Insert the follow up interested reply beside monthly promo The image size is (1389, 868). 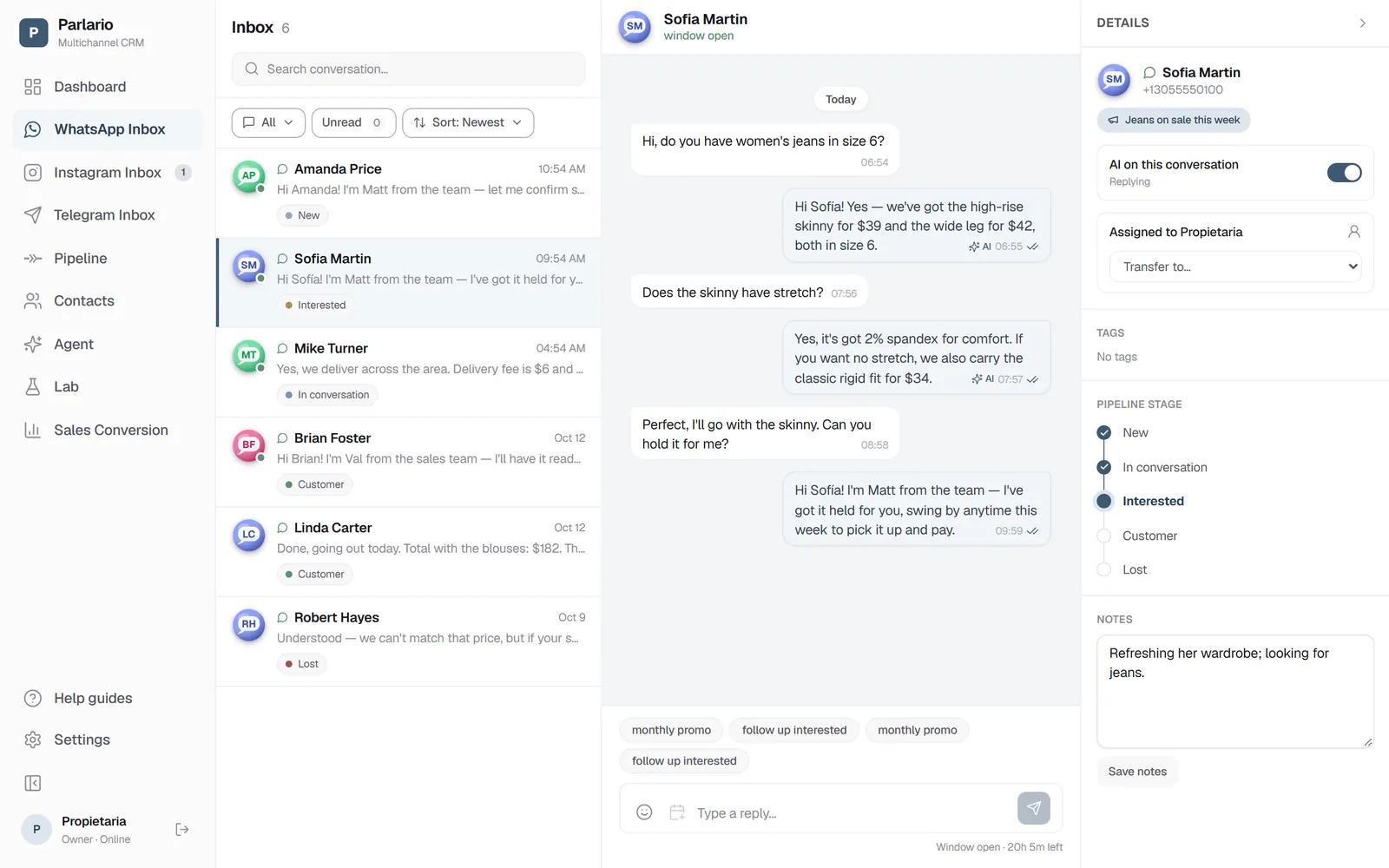(x=794, y=730)
